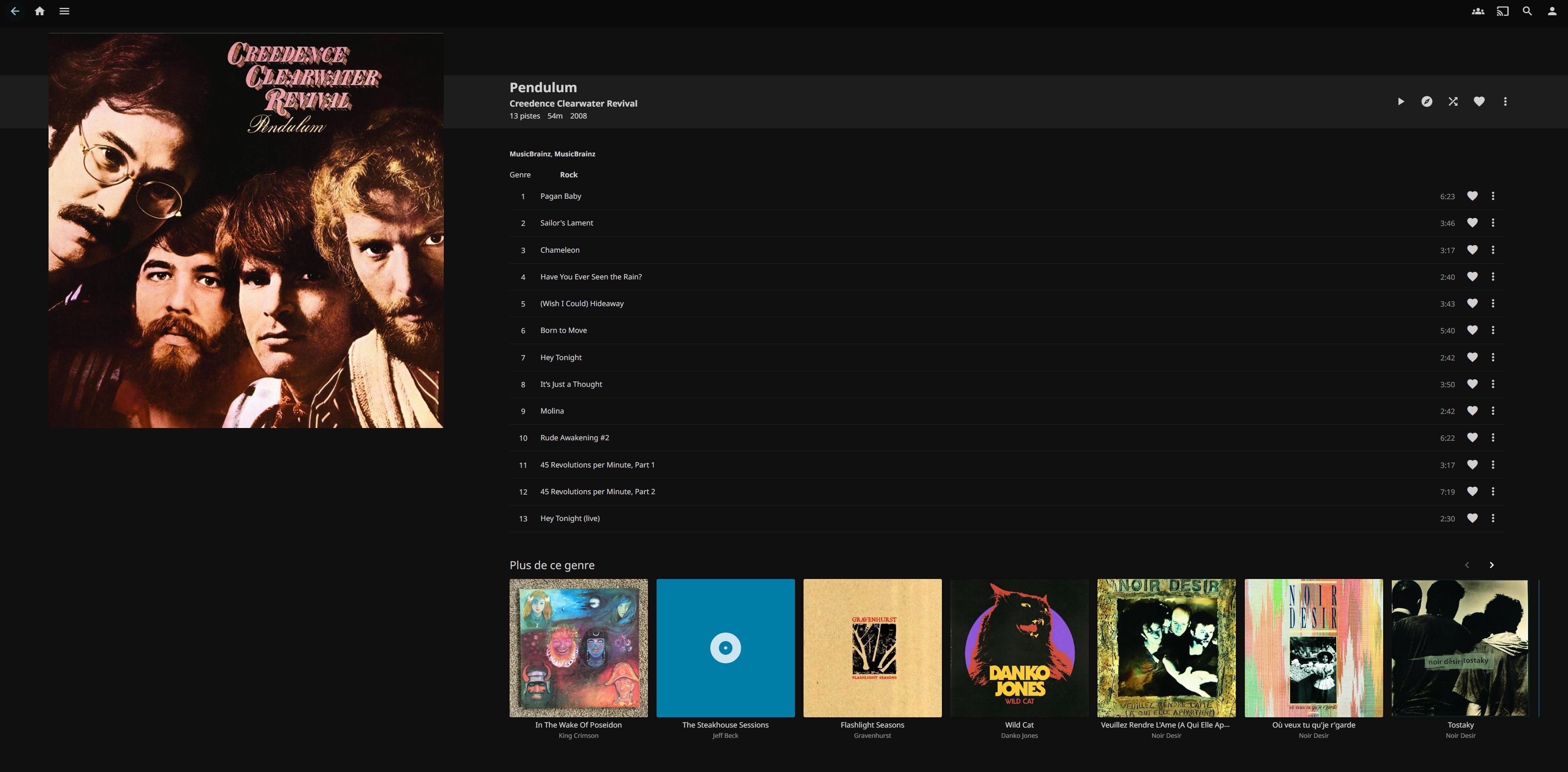Favorite the track Molina
Viewport: 1568px width, 772px height.
point(1472,411)
